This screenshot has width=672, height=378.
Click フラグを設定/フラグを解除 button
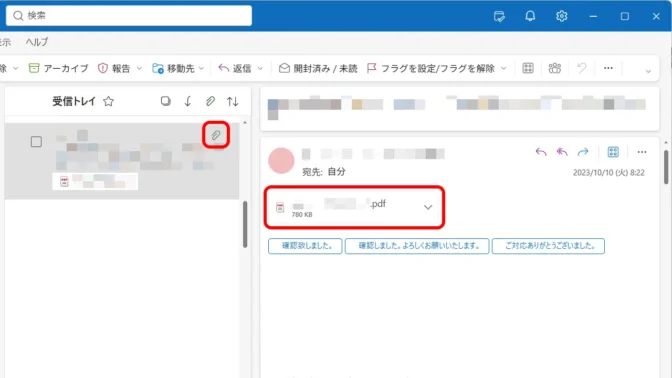tap(431, 68)
